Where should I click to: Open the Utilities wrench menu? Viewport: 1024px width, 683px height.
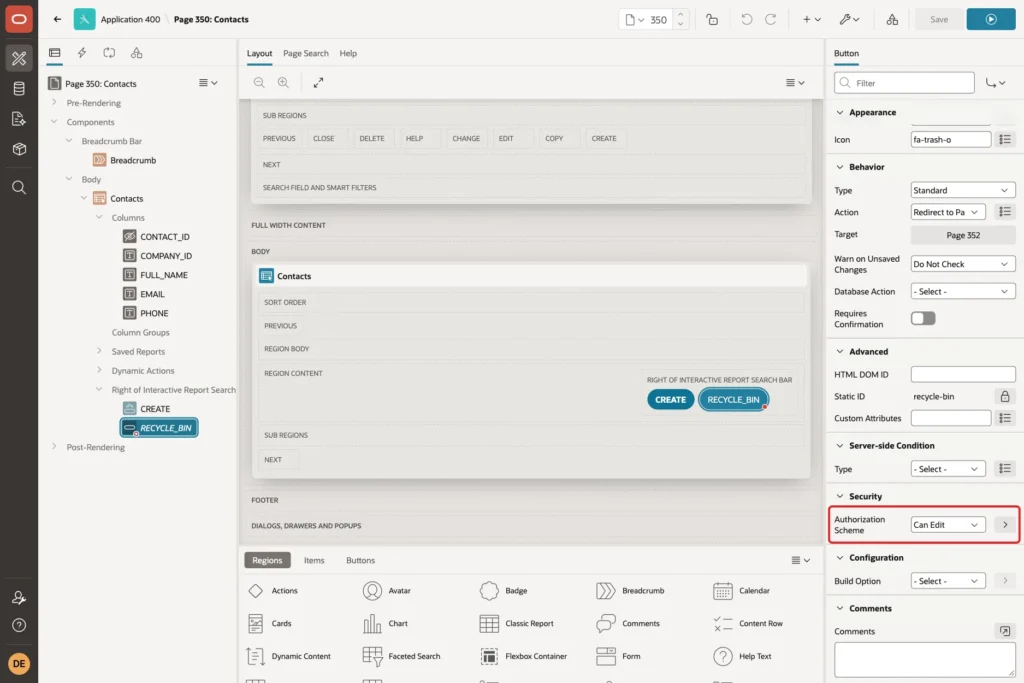point(850,20)
